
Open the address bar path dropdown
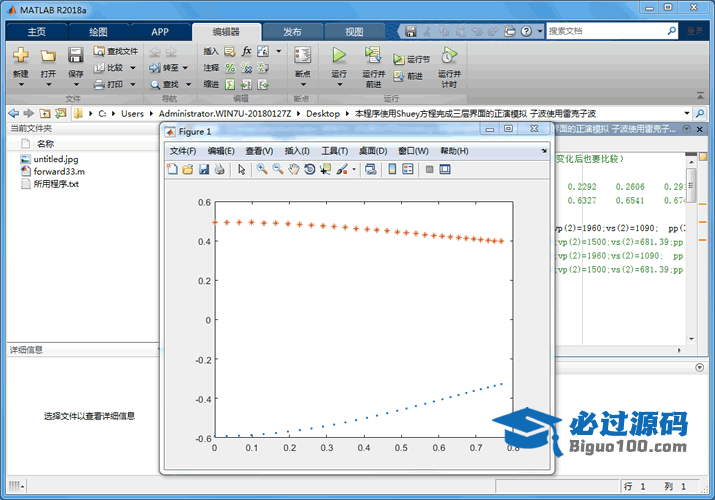(x=687, y=113)
